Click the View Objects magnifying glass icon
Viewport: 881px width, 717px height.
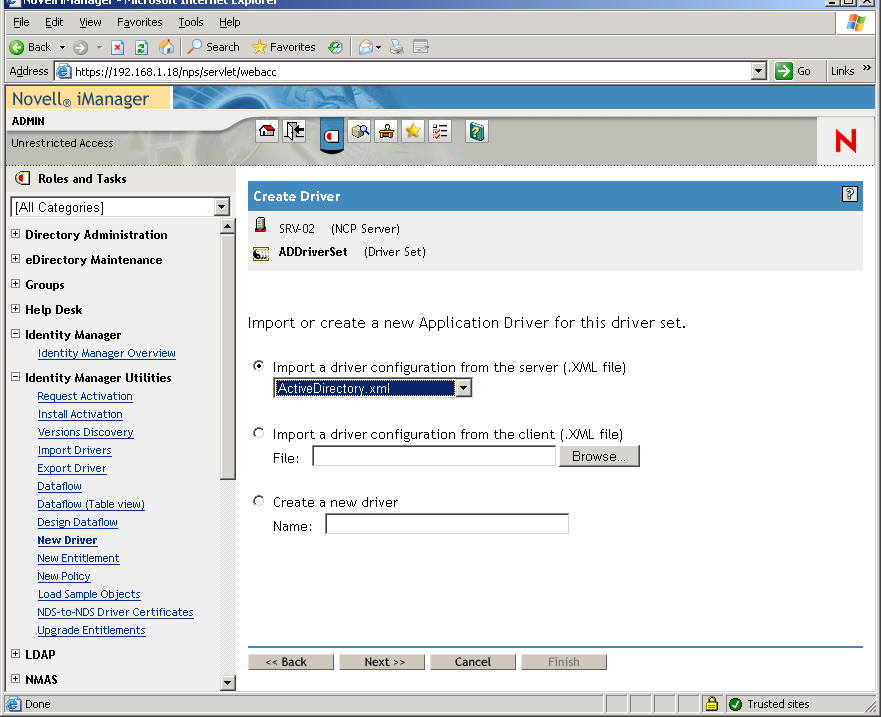(360, 131)
